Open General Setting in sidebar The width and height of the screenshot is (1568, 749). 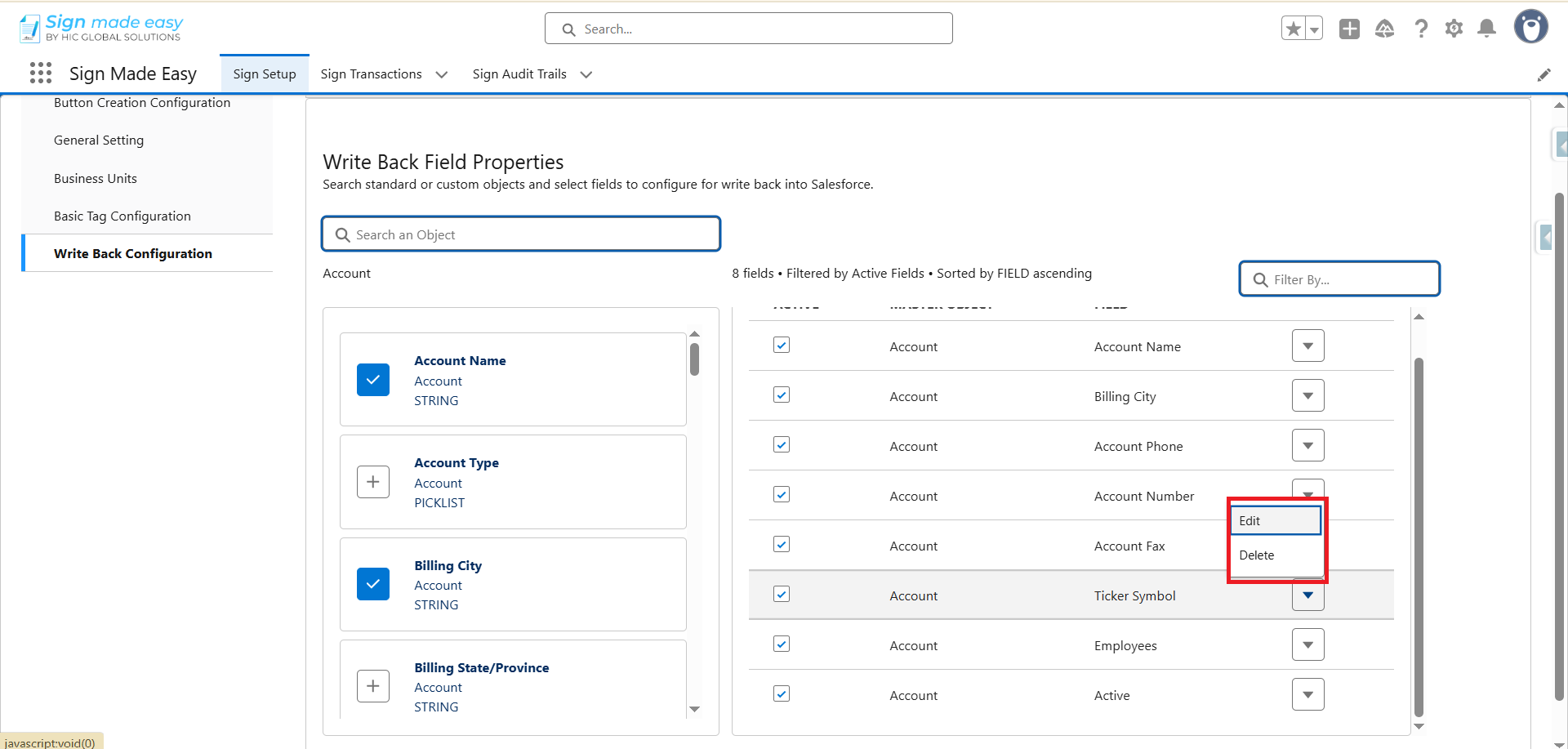click(x=99, y=140)
